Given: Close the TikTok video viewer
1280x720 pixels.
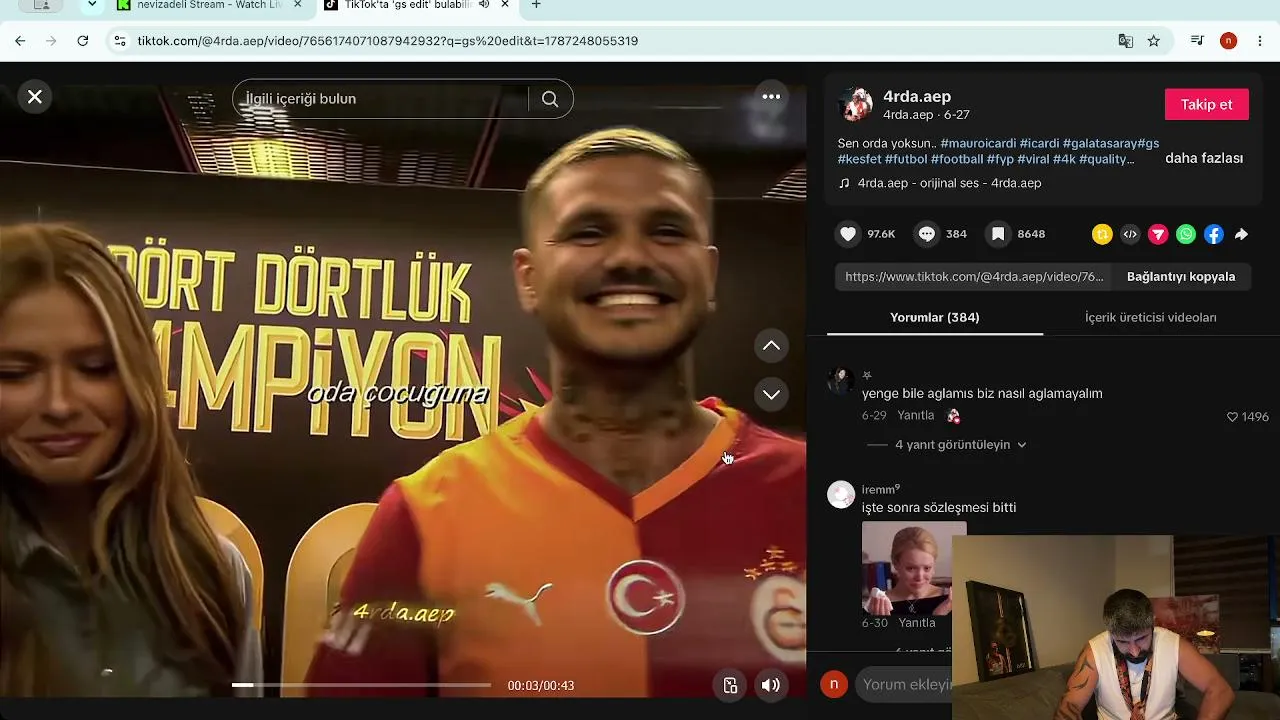Looking at the screenshot, I should pyautogui.click(x=35, y=97).
